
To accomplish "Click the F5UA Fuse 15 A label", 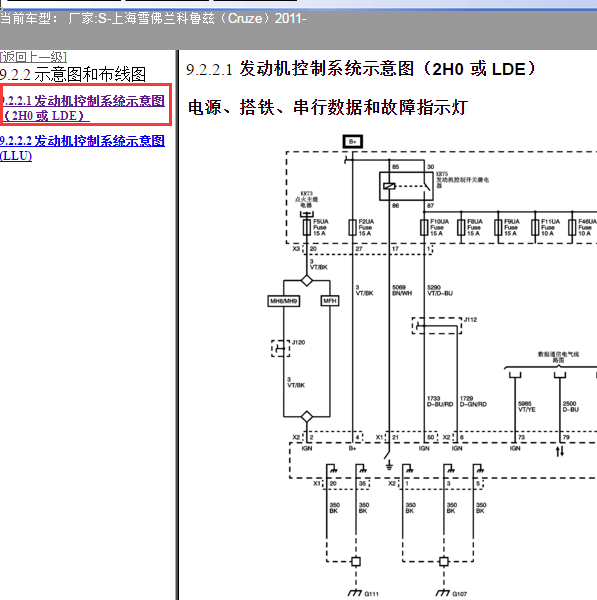I will (x=320, y=227).
